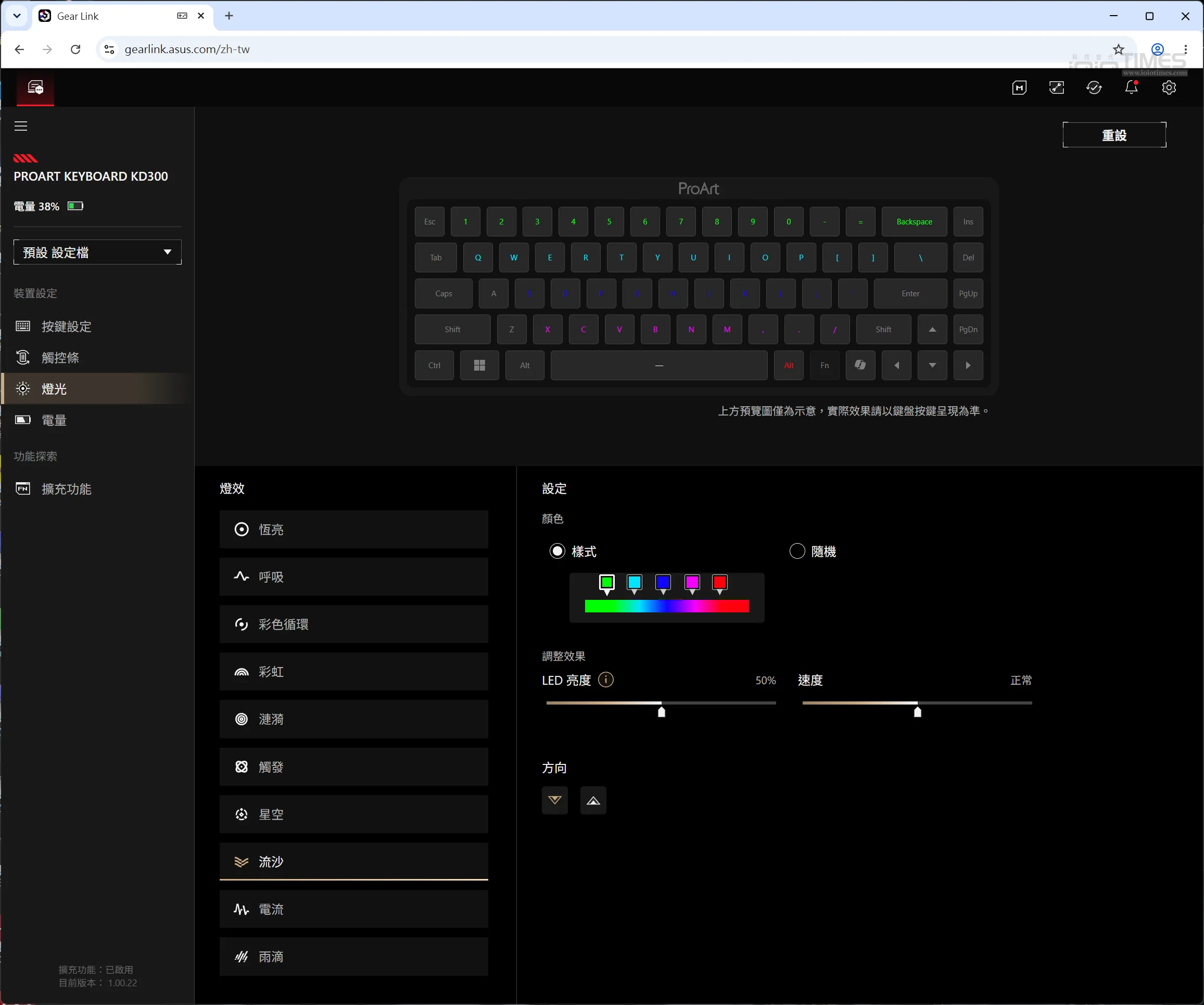Select the 電流 lighting effect
Viewport: 1204px width, 1005px height.
[x=354, y=909]
